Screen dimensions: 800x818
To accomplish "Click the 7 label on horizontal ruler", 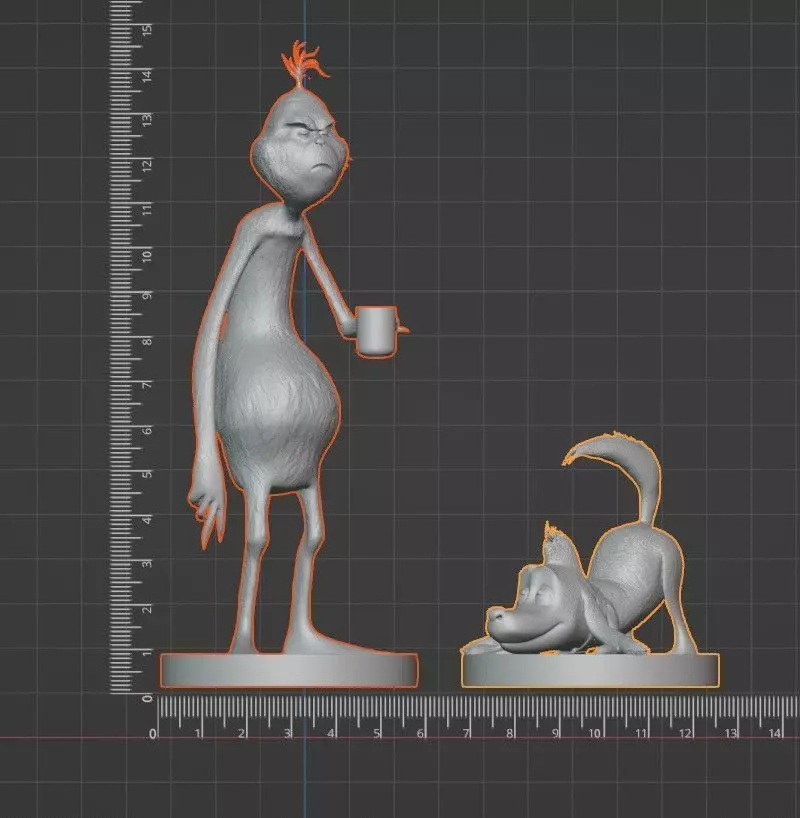I will pos(465,733).
